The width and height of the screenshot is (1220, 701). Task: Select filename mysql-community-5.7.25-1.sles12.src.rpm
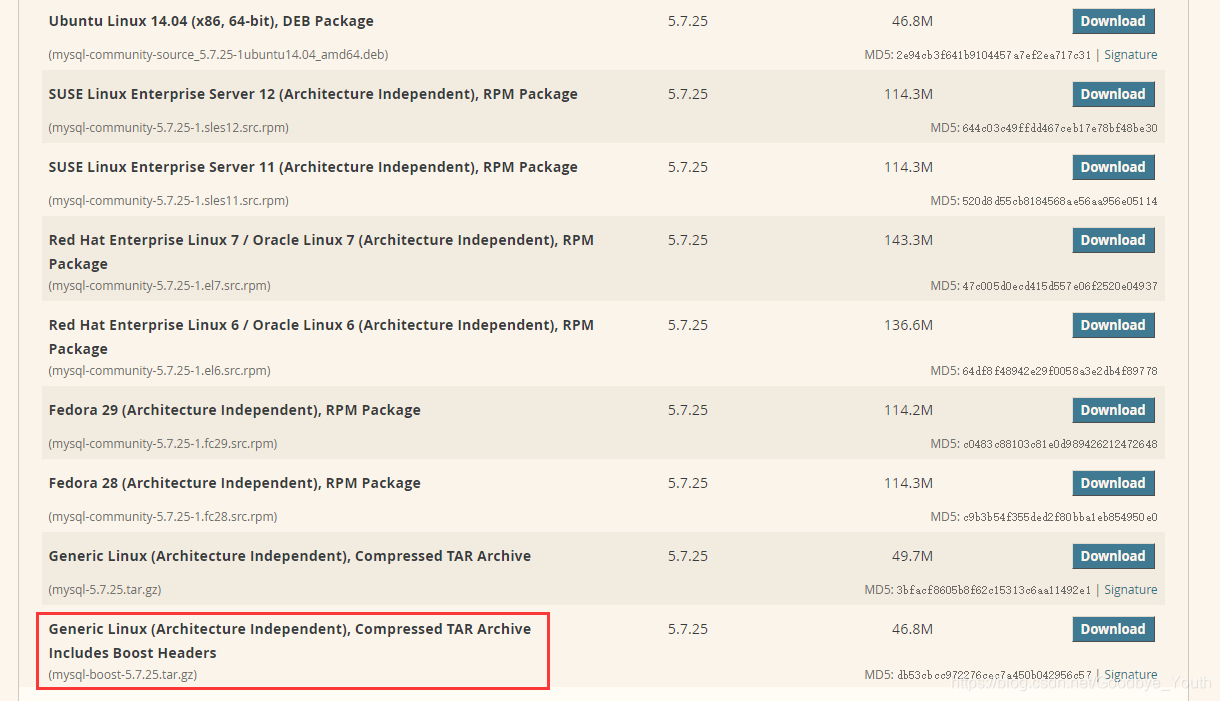pyautogui.click(x=168, y=128)
